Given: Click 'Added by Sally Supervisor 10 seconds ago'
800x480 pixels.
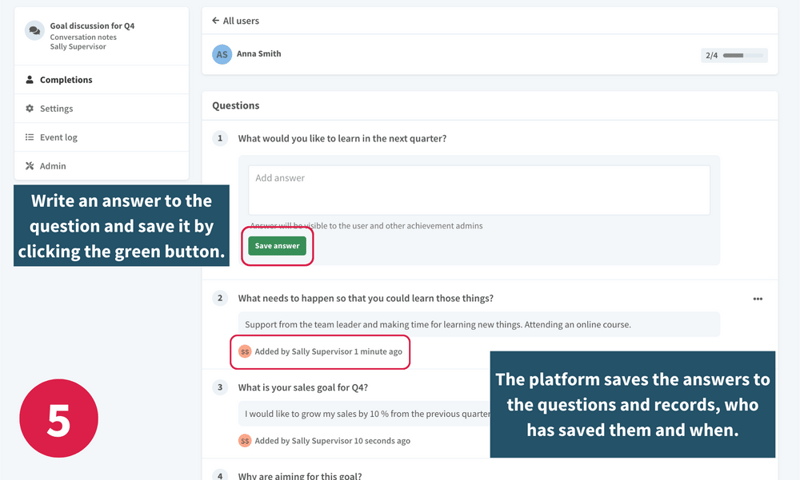Looking at the screenshot, I should [333, 441].
